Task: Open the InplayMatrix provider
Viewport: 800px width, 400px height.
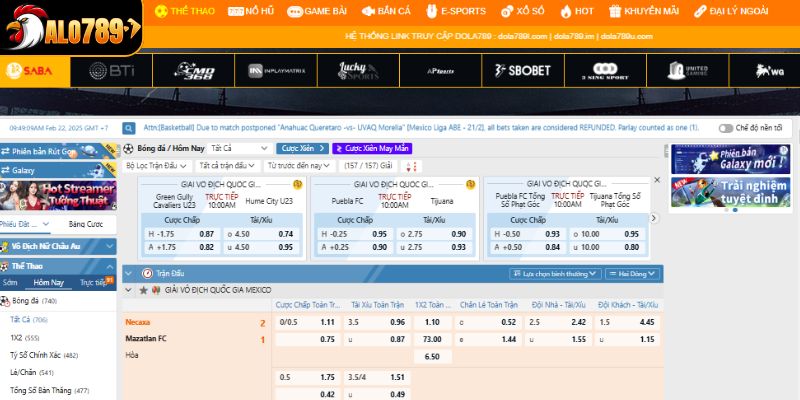Action: pyautogui.click(x=277, y=71)
